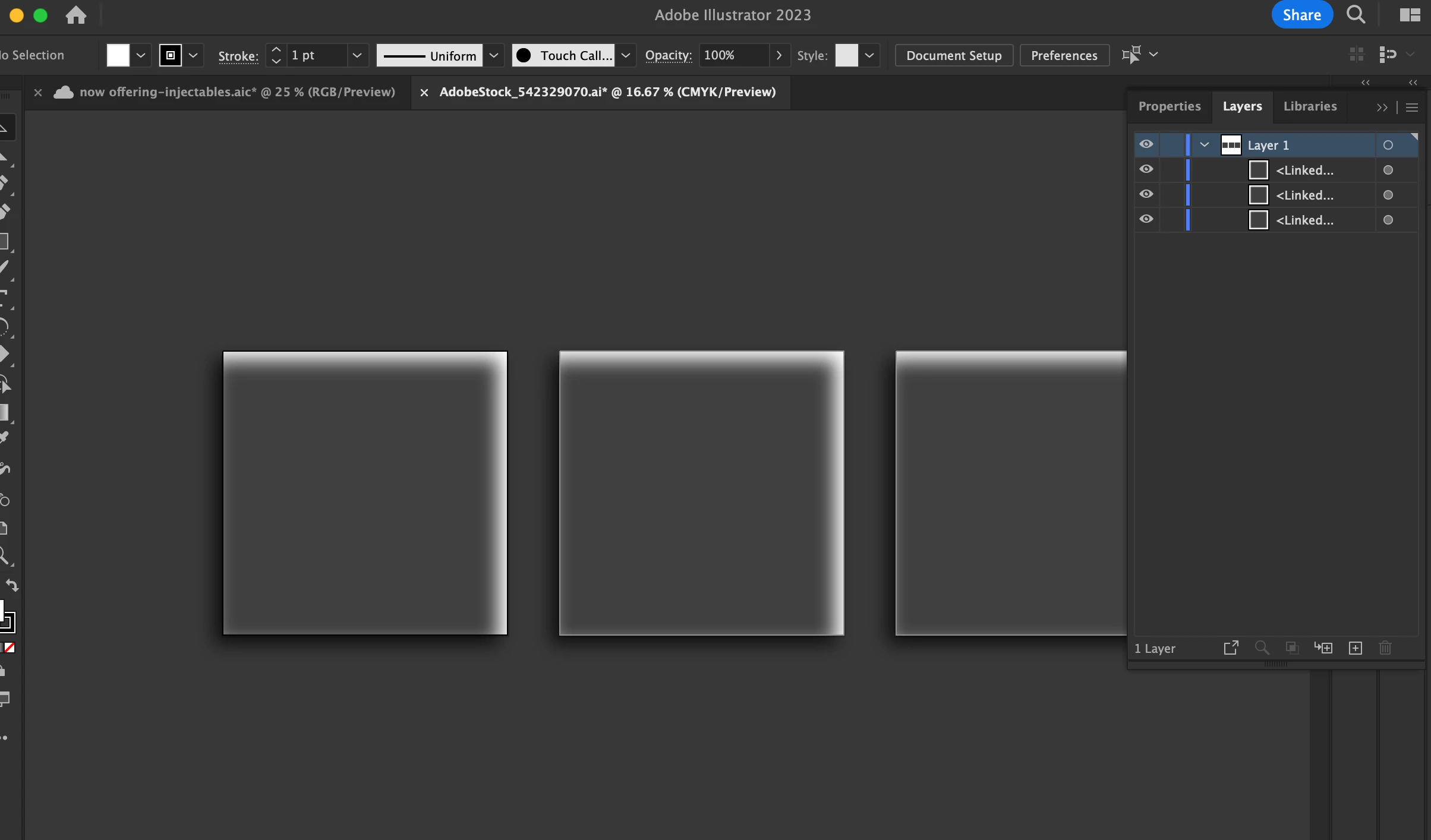Open the Touch Calligraphic brush dropdown
This screenshot has height=840, width=1431.
(x=625, y=55)
